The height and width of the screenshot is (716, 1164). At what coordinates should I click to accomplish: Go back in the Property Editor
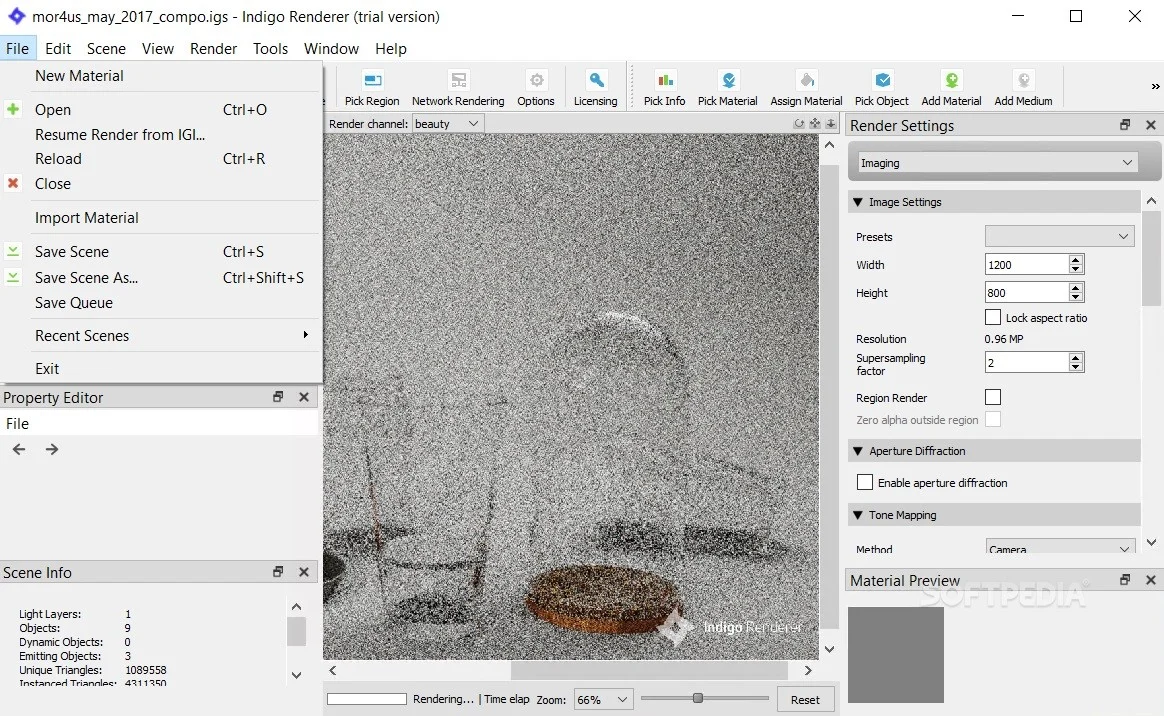tap(19, 449)
